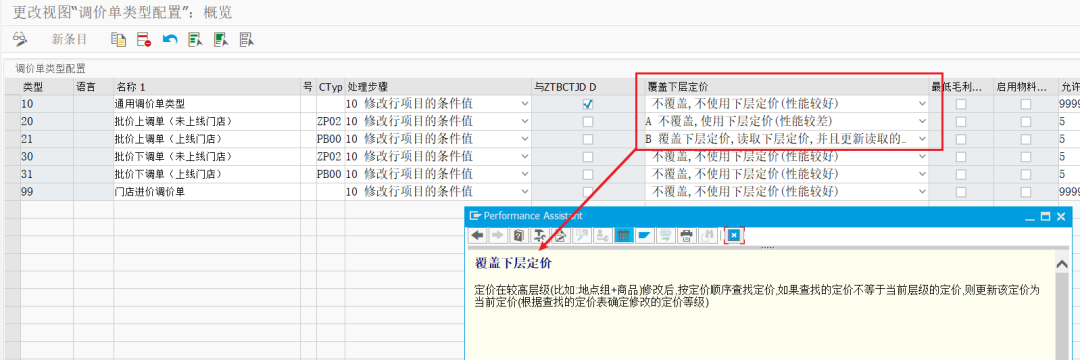This screenshot has height=360, width=1080.
Task: Click the 新条目 new entries button
Action: 70,39
